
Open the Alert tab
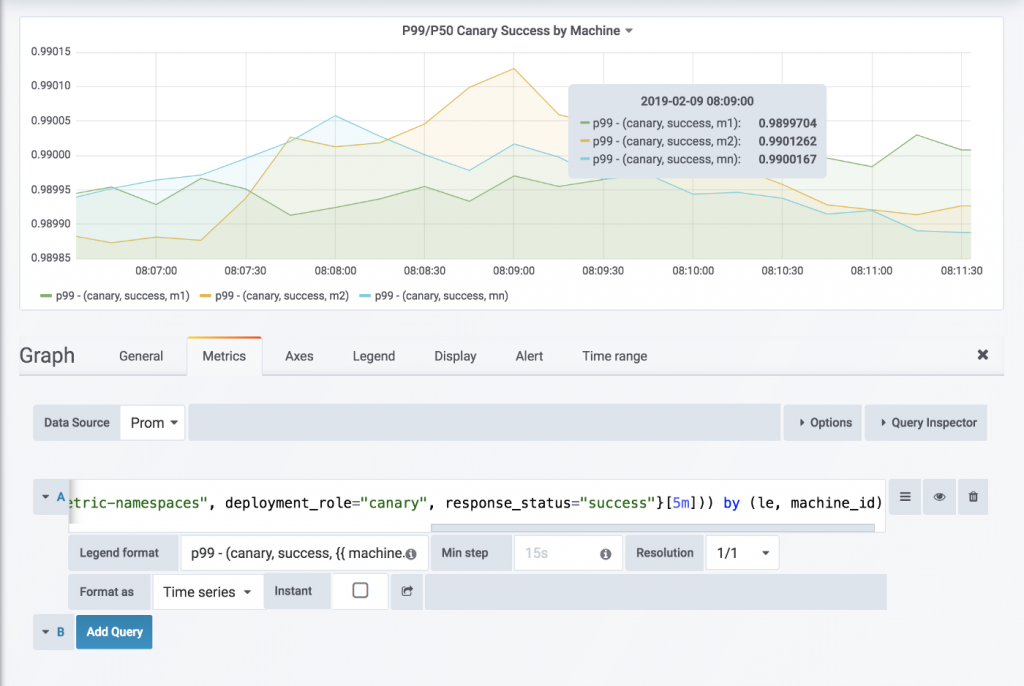[x=529, y=356]
